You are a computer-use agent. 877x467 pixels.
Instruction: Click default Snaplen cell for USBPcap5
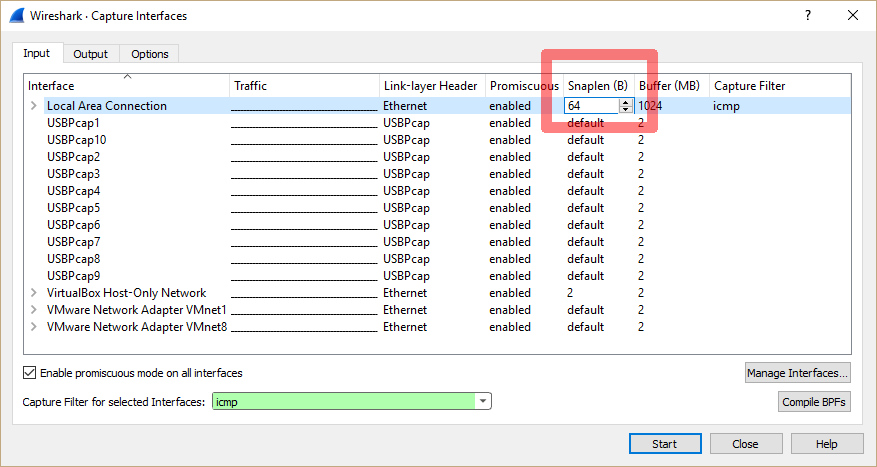tap(586, 208)
